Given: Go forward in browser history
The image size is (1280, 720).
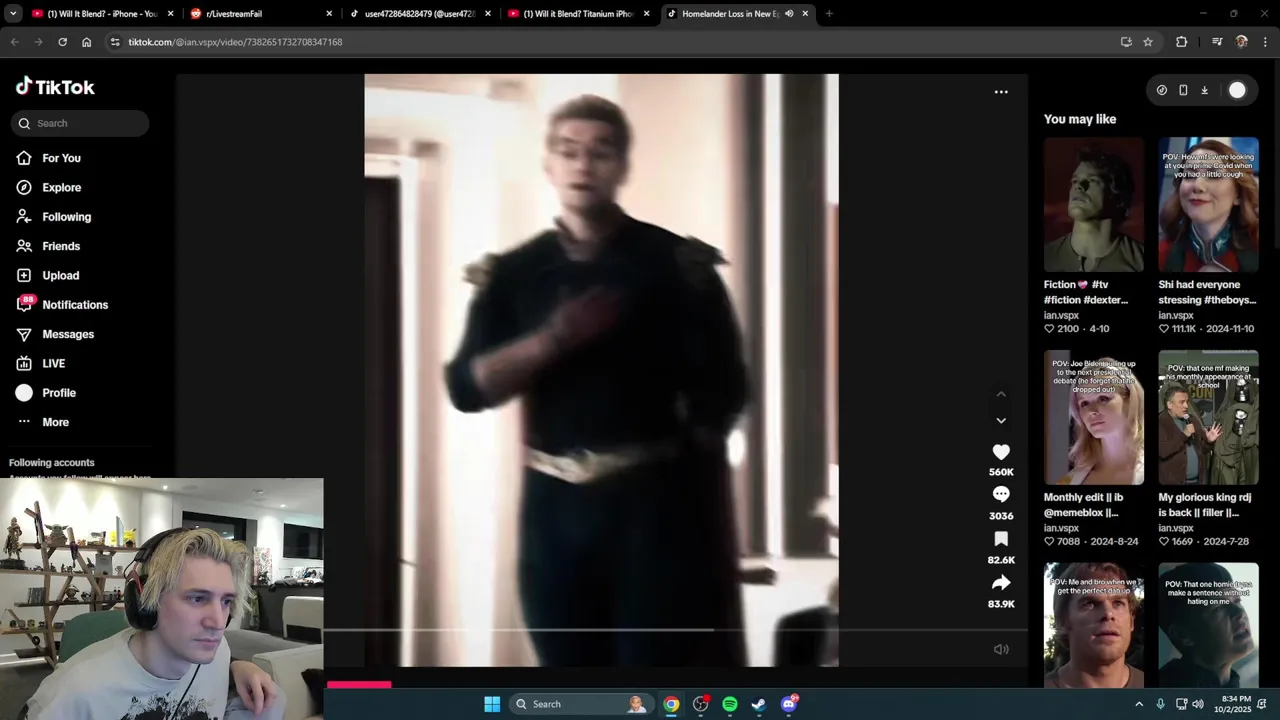Looking at the screenshot, I should click(38, 42).
